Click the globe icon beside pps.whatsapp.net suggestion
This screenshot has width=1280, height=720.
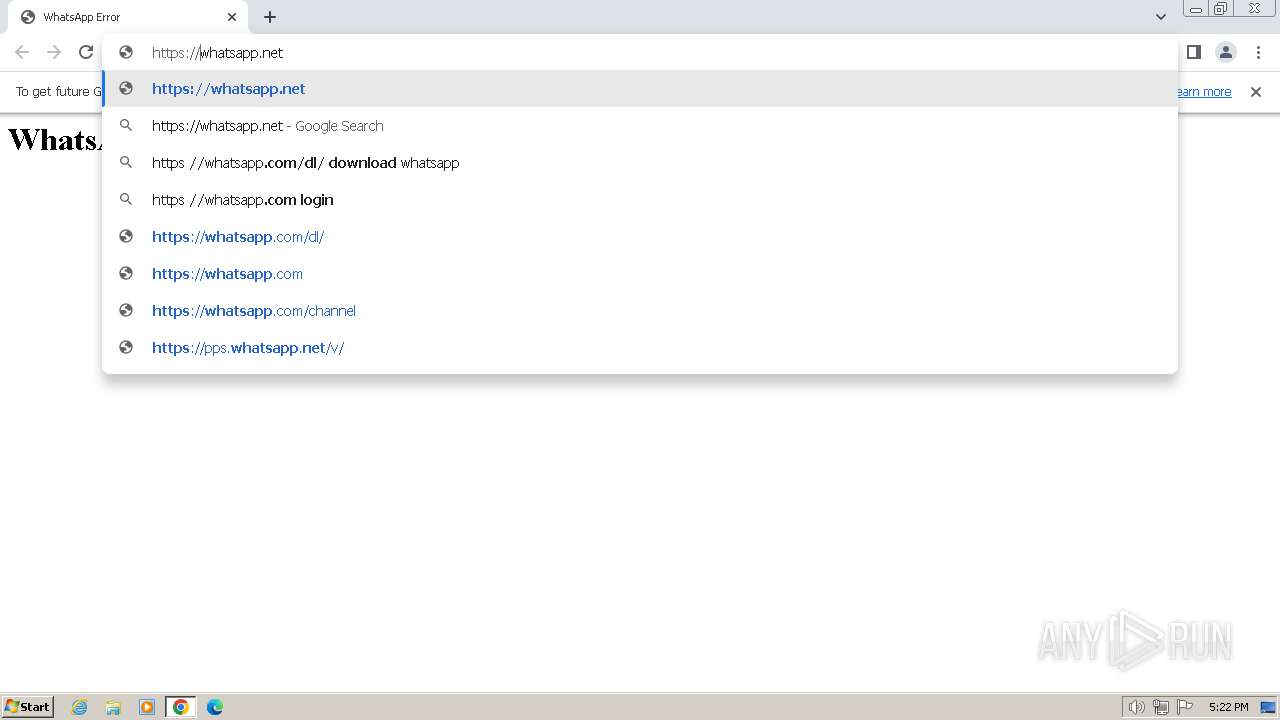(x=126, y=348)
